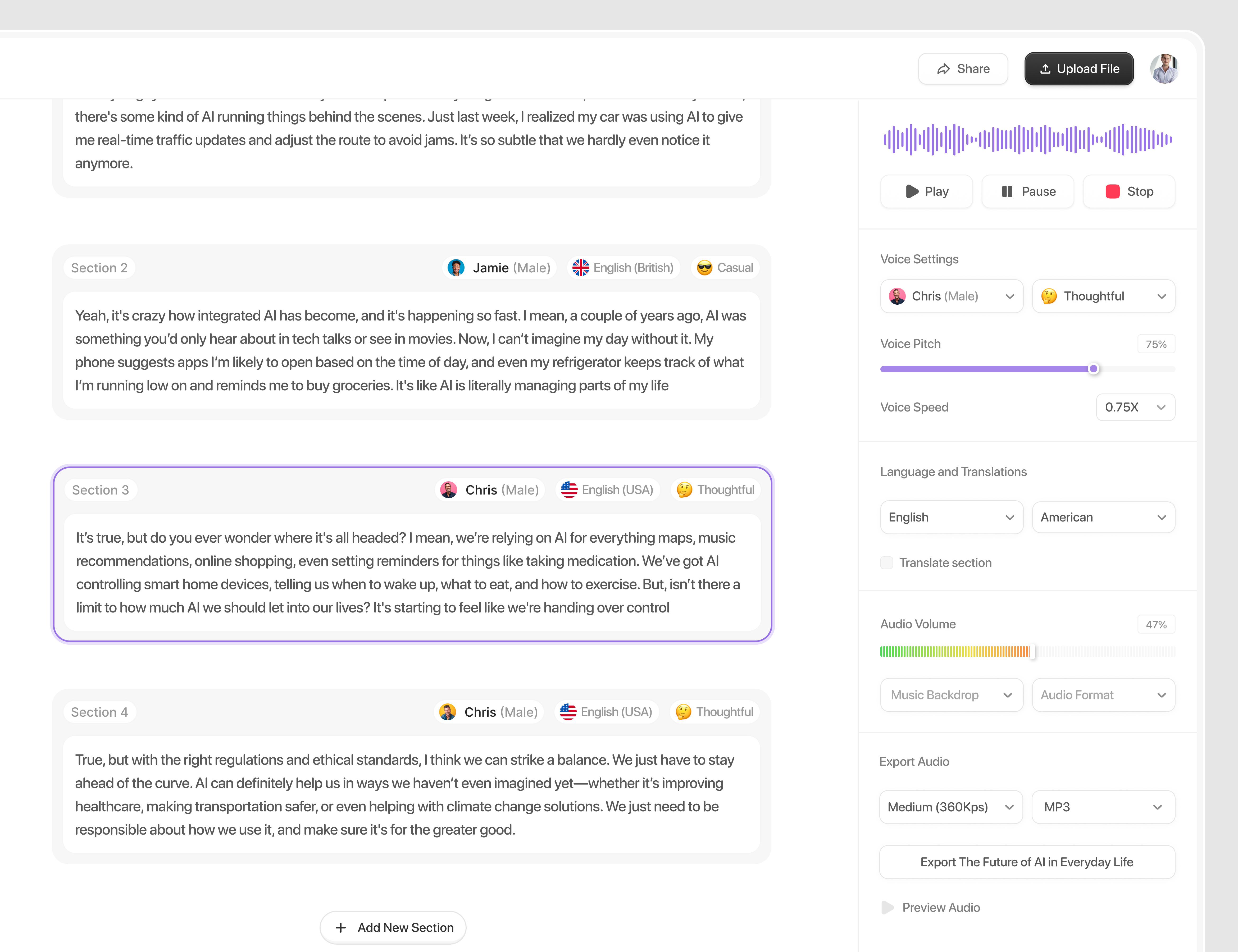Click Chris avatar in Voice Settings dropdown
Screen dimensions: 1238x952
point(897,296)
